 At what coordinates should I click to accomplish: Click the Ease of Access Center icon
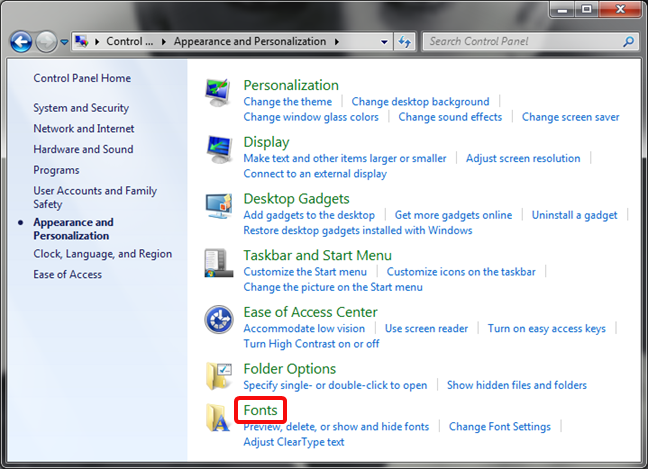coord(219,319)
